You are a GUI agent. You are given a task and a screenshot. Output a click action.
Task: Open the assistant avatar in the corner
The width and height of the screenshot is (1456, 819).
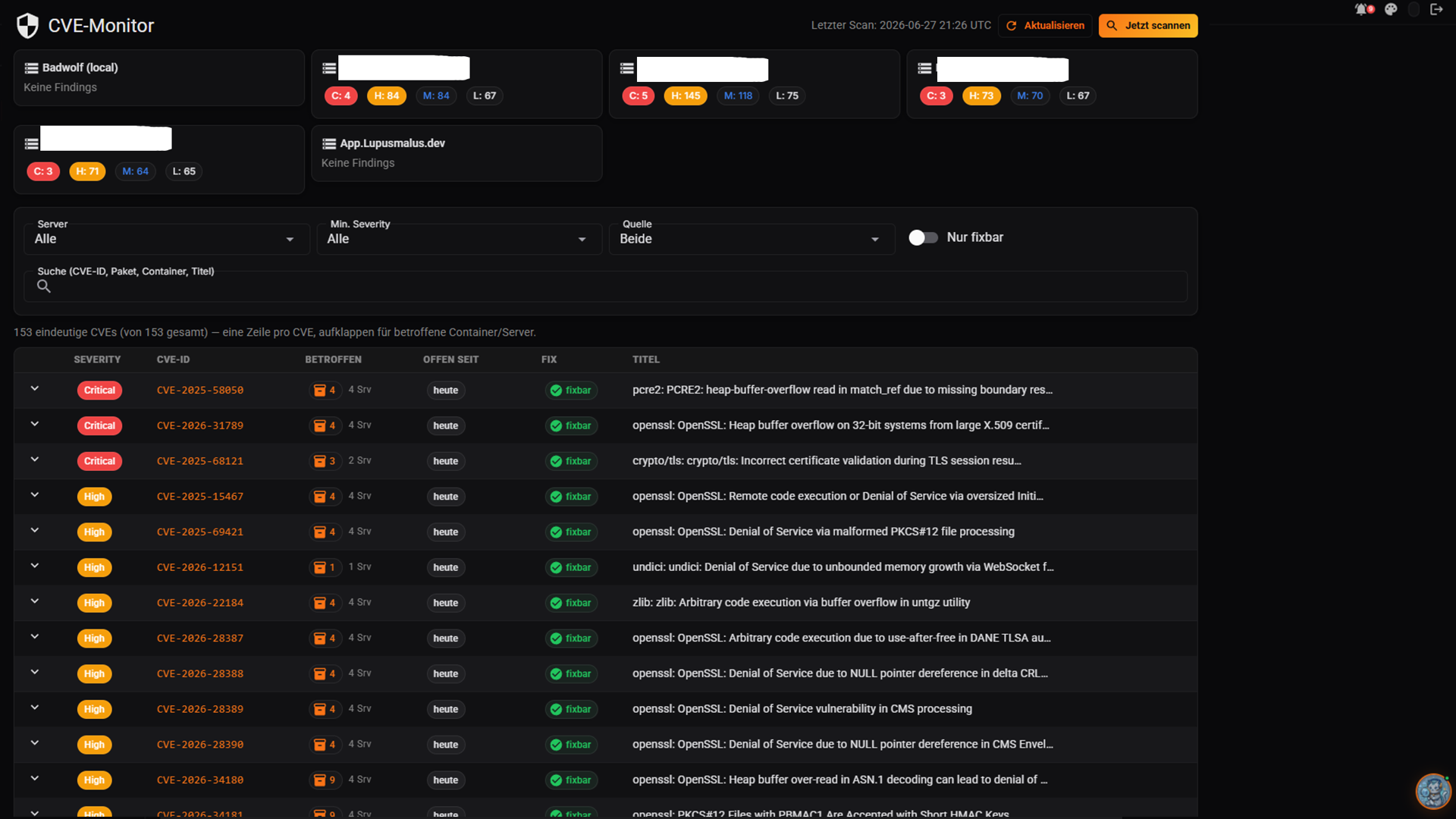[1432, 791]
